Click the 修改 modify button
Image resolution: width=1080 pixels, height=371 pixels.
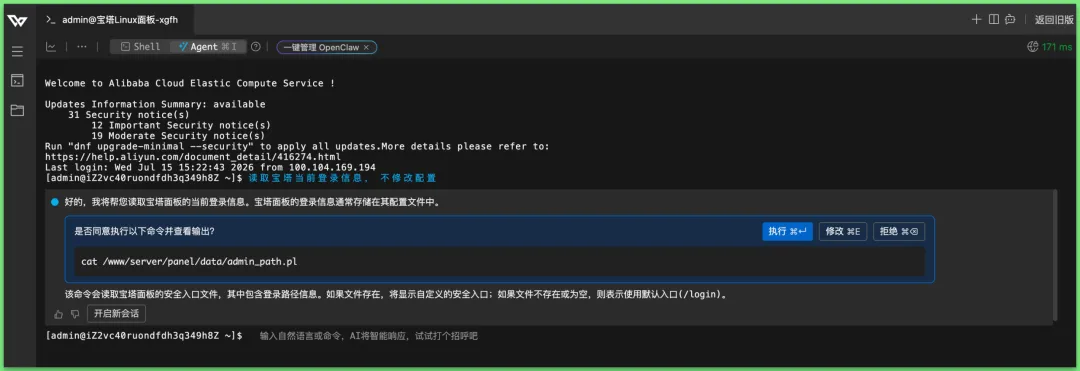842,231
